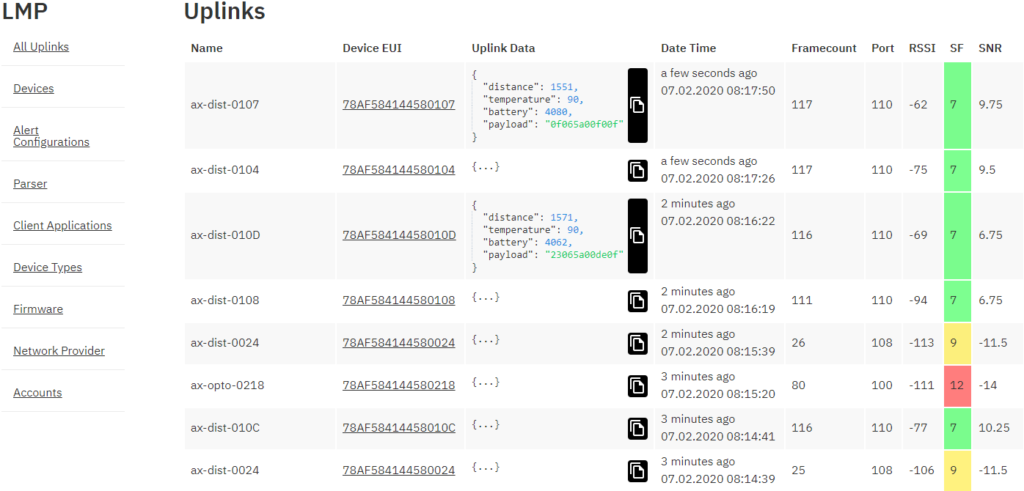Image resolution: width=1024 pixels, height=491 pixels.
Task: Open the Devices menu item
Action: click(x=33, y=89)
